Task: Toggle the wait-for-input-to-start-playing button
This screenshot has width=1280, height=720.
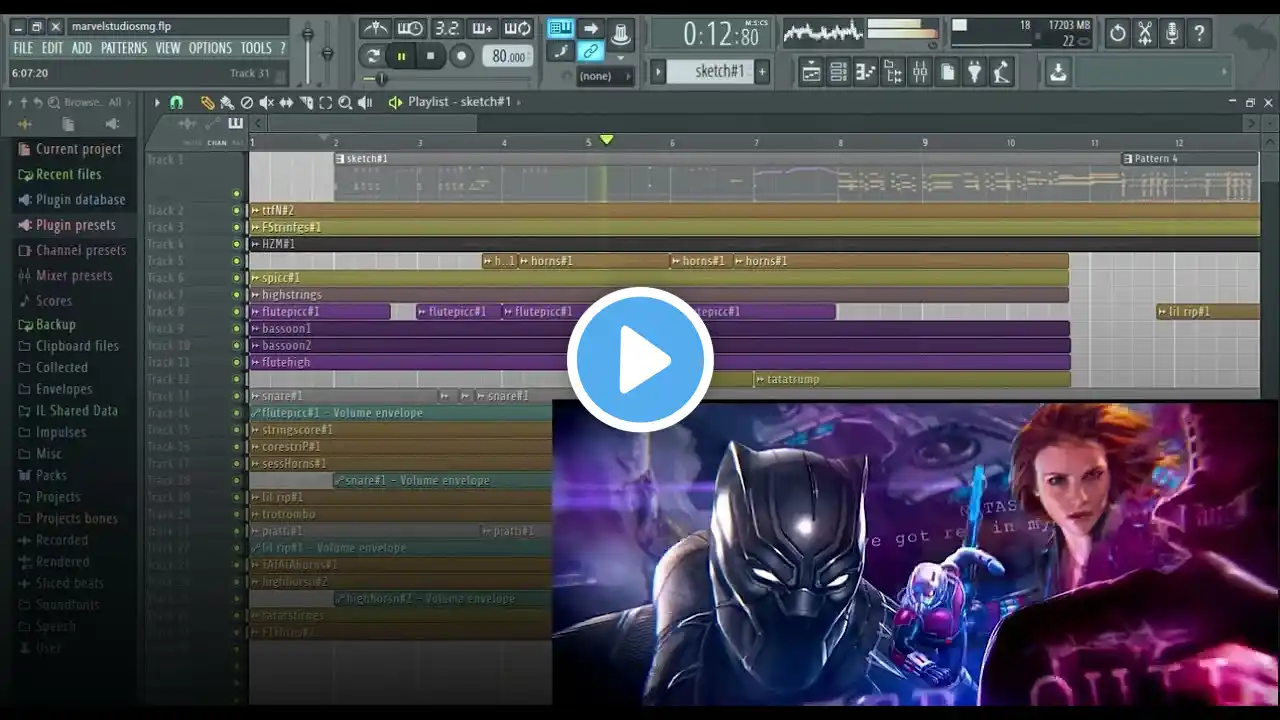Action: 410,29
